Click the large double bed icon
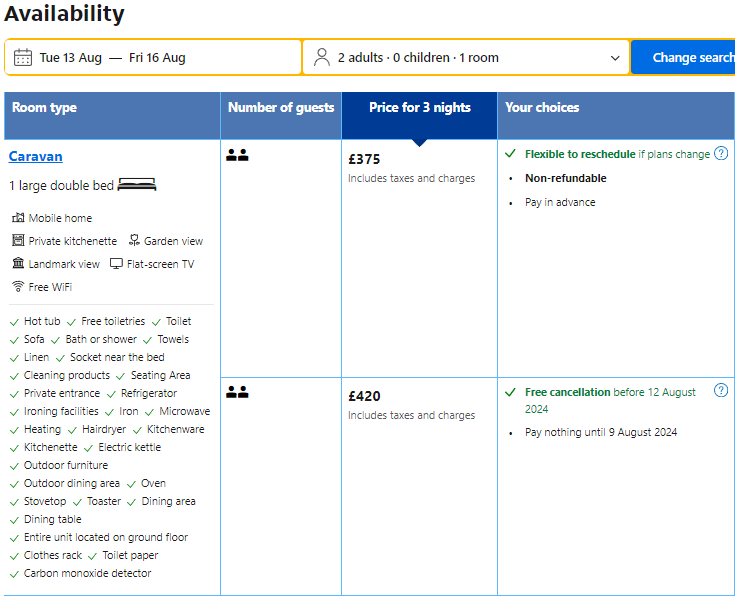The image size is (735, 596). tap(137, 185)
